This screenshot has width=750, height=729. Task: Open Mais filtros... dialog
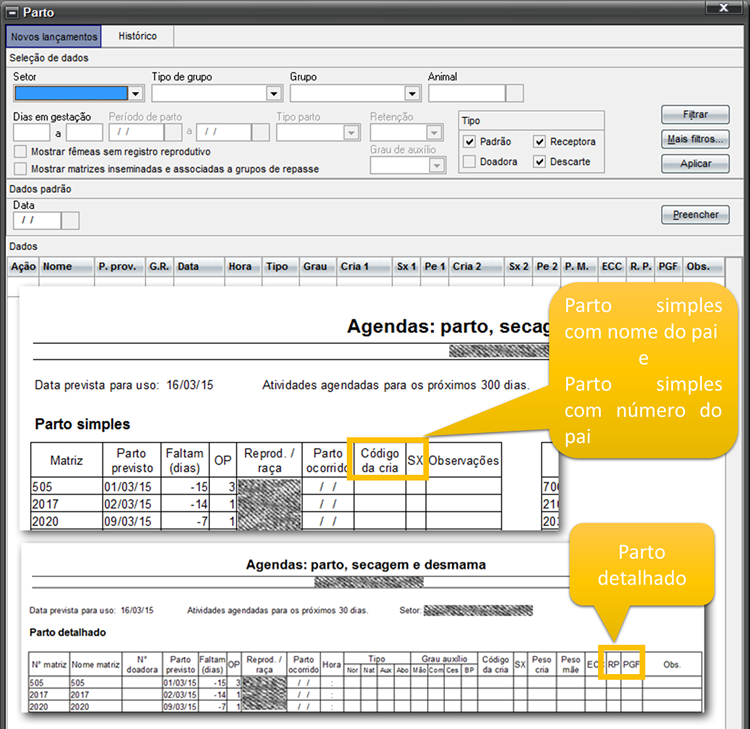pos(695,139)
